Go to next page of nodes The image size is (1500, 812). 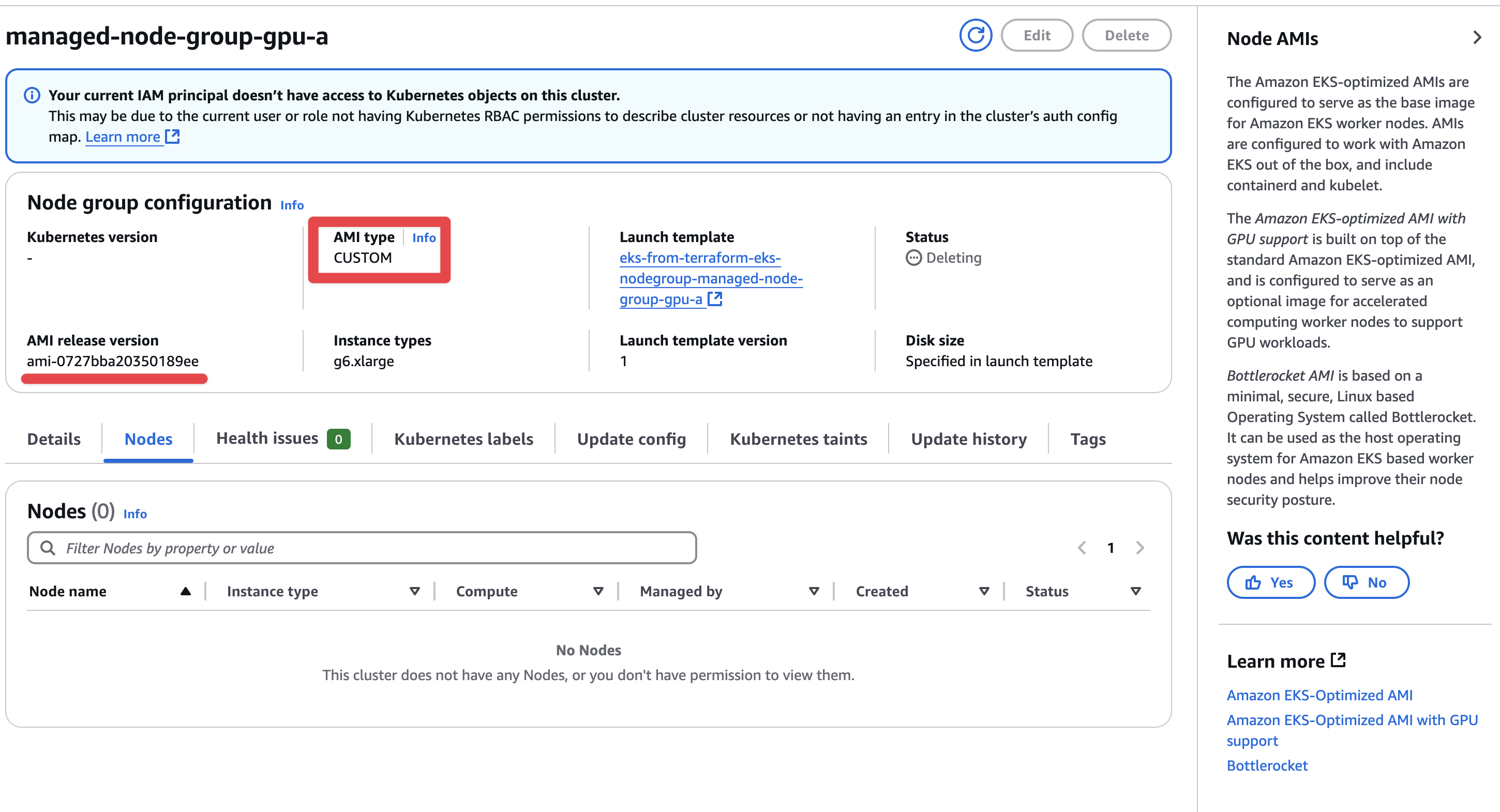click(x=1139, y=548)
